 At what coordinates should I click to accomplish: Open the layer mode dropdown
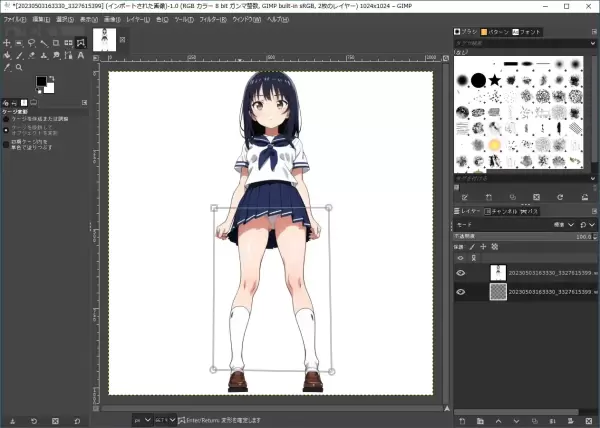pyautogui.click(x=563, y=225)
